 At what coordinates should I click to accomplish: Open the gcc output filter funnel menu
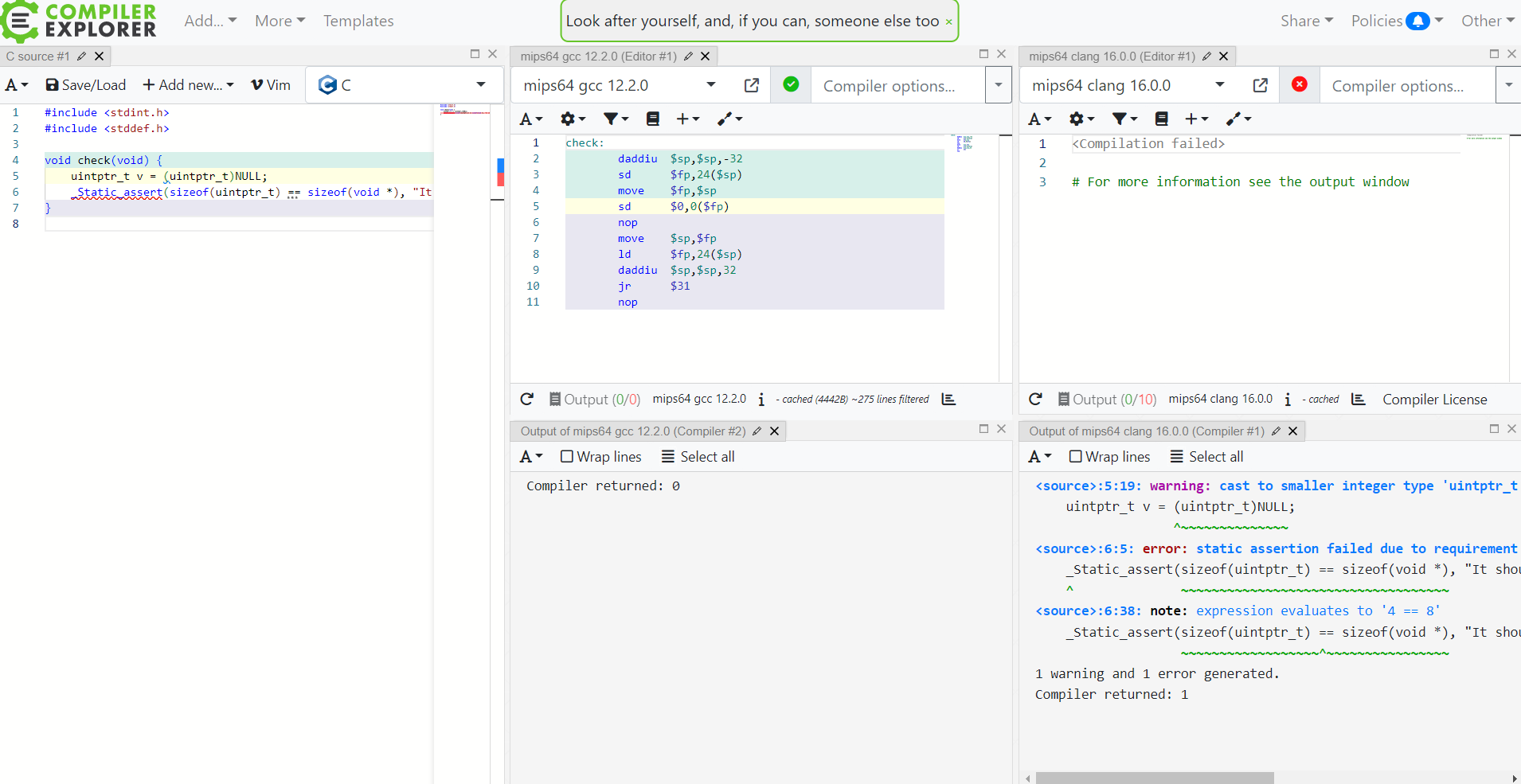click(x=616, y=119)
